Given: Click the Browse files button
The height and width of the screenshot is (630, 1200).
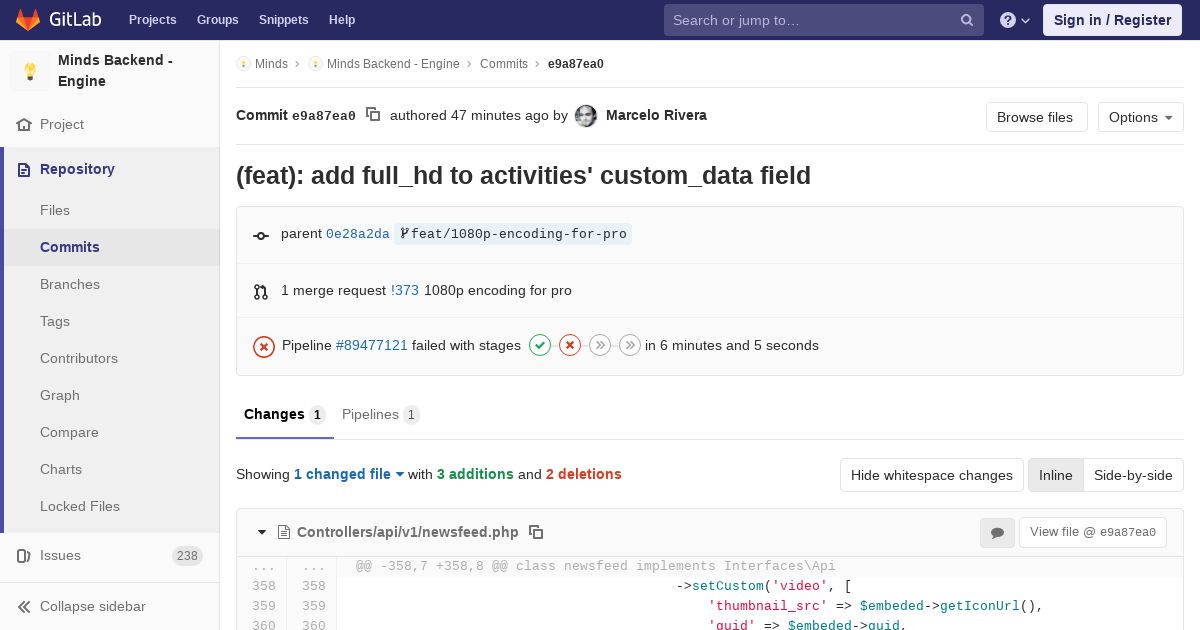Looking at the screenshot, I should [x=1034, y=117].
